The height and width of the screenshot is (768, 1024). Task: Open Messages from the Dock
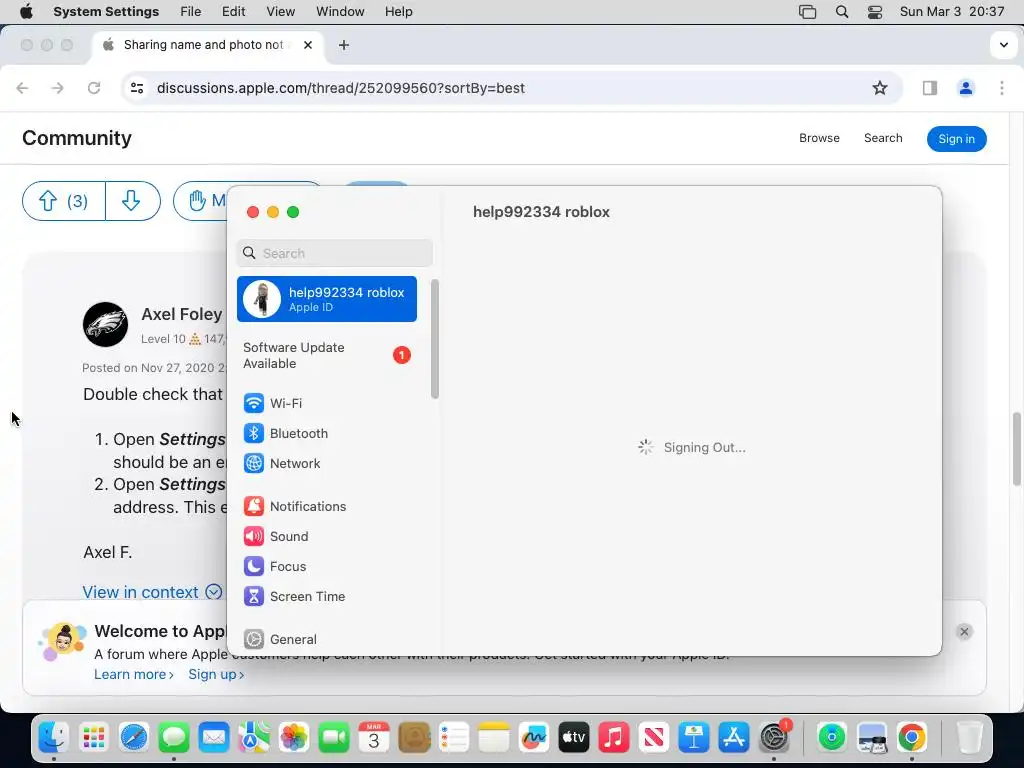click(174, 738)
